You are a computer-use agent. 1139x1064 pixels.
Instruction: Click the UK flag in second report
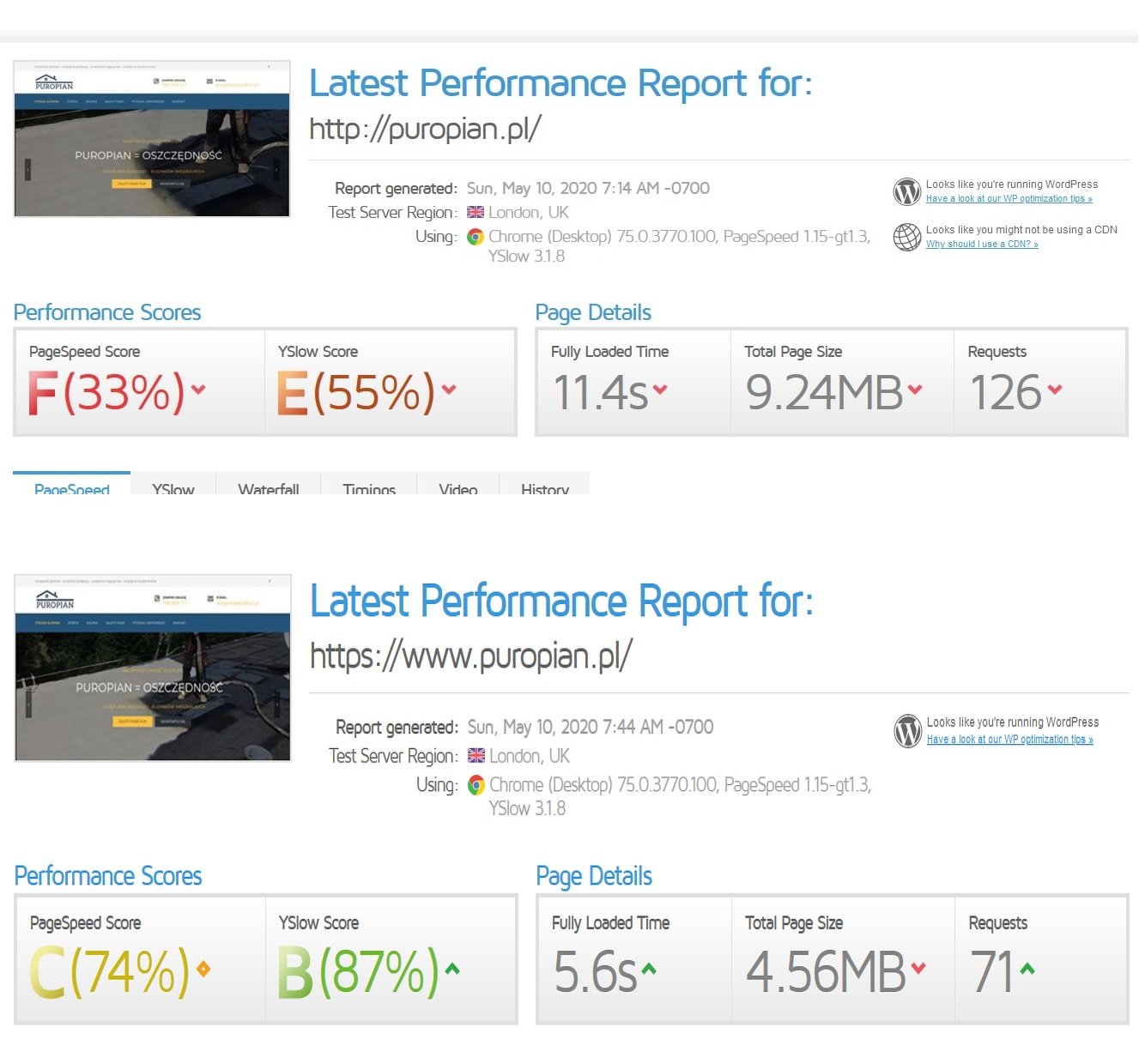476,756
